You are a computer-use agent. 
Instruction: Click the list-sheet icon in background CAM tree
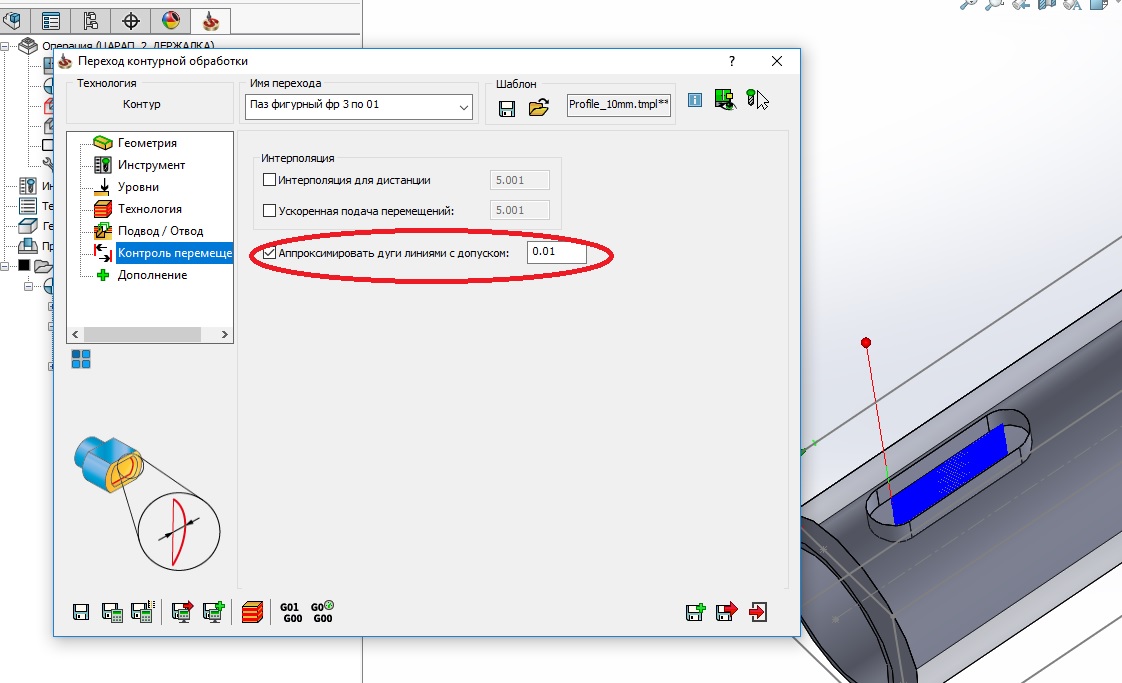click(x=27, y=206)
